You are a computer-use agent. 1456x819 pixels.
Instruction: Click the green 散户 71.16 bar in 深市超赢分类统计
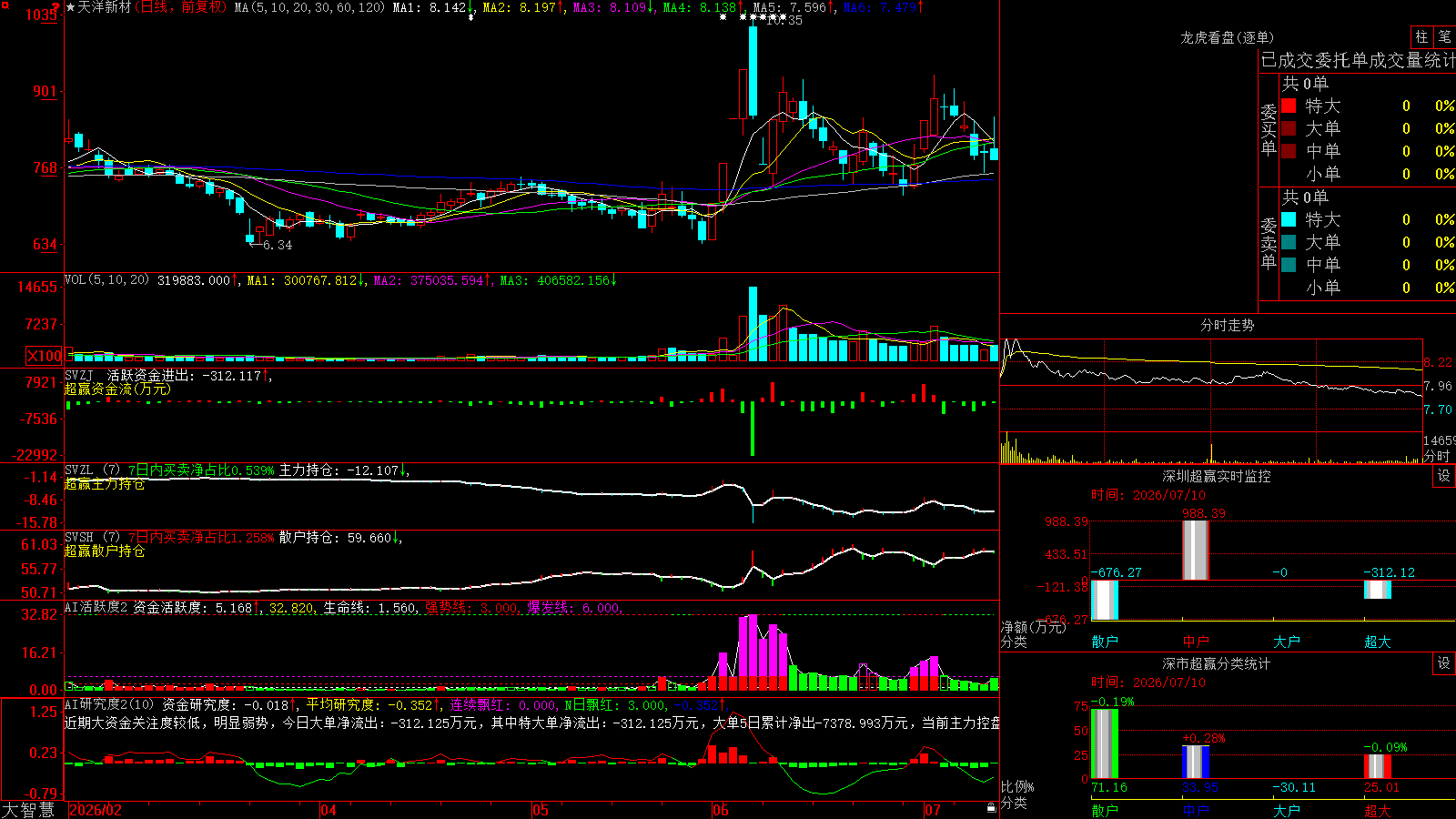tap(1105, 743)
